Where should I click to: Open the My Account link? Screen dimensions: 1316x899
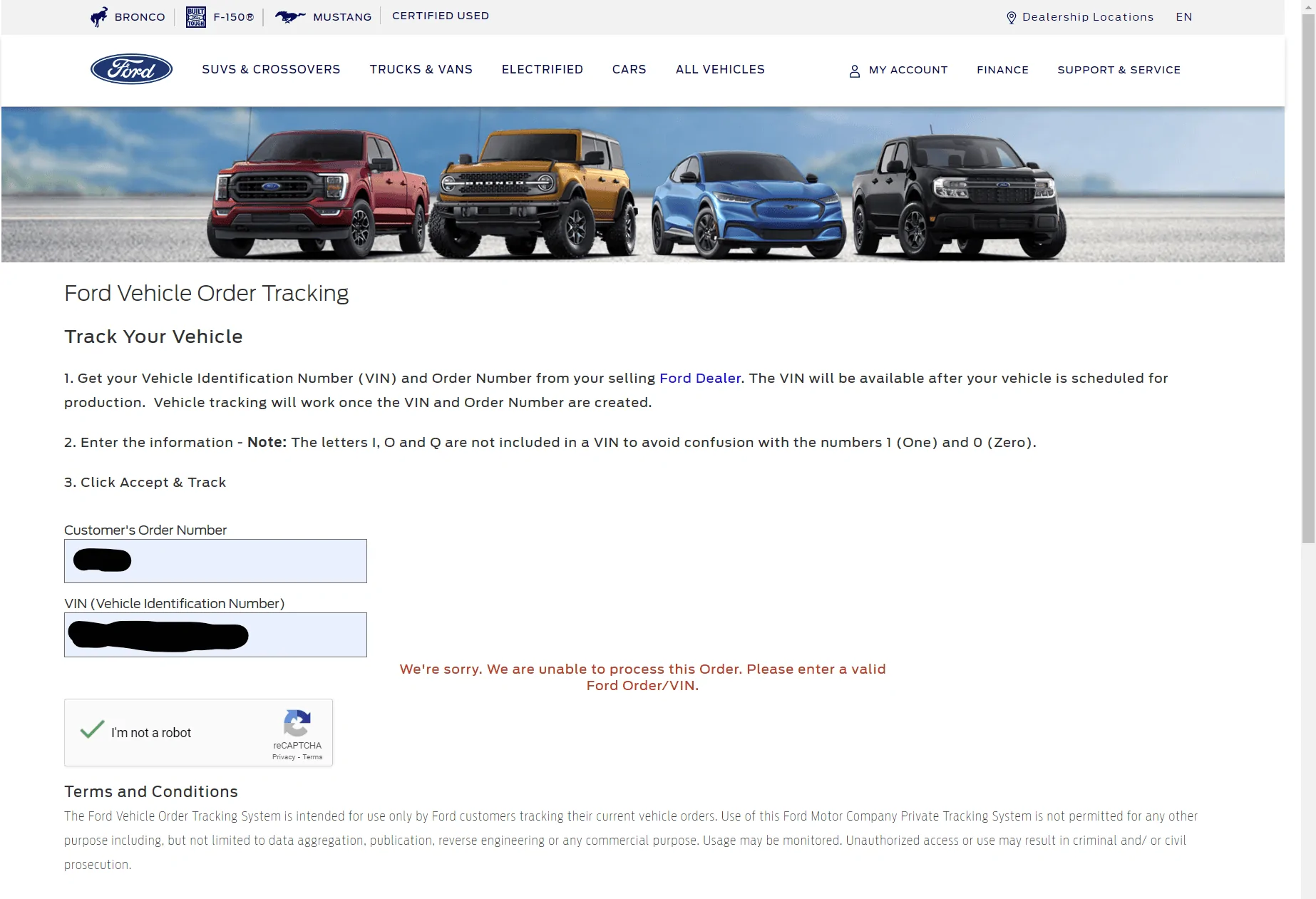908,70
